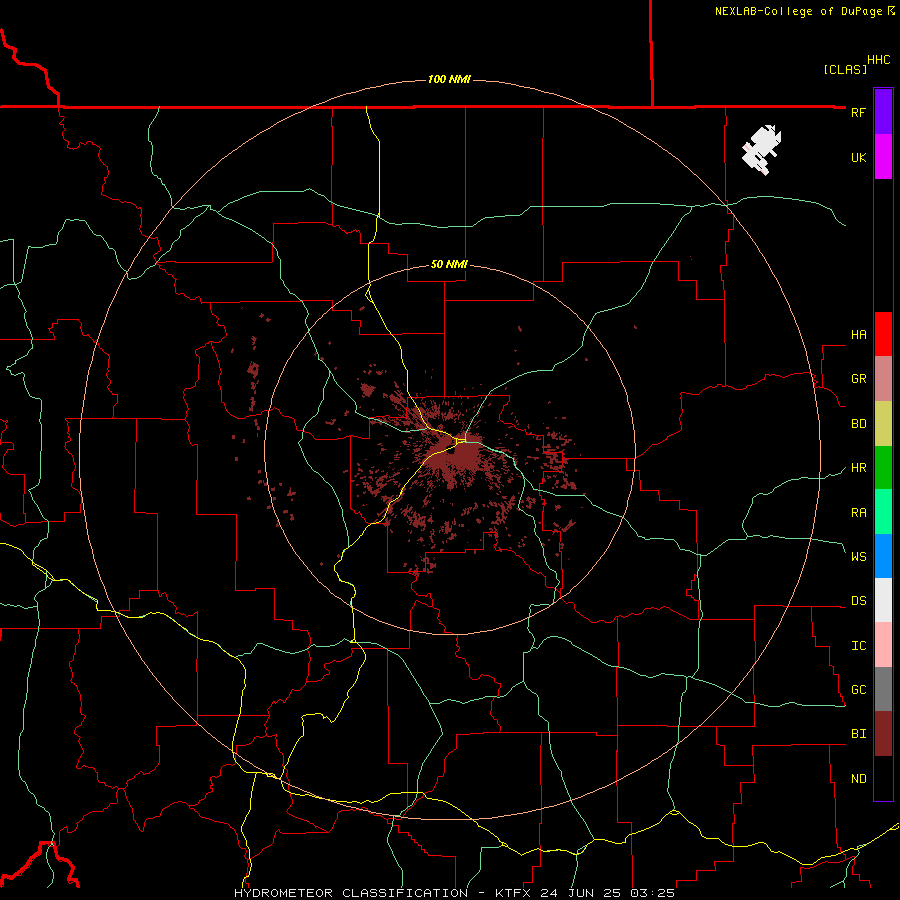Click the RF purple legend swatch
The width and height of the screenshot is (900, 900).
[x=883, y=112]
